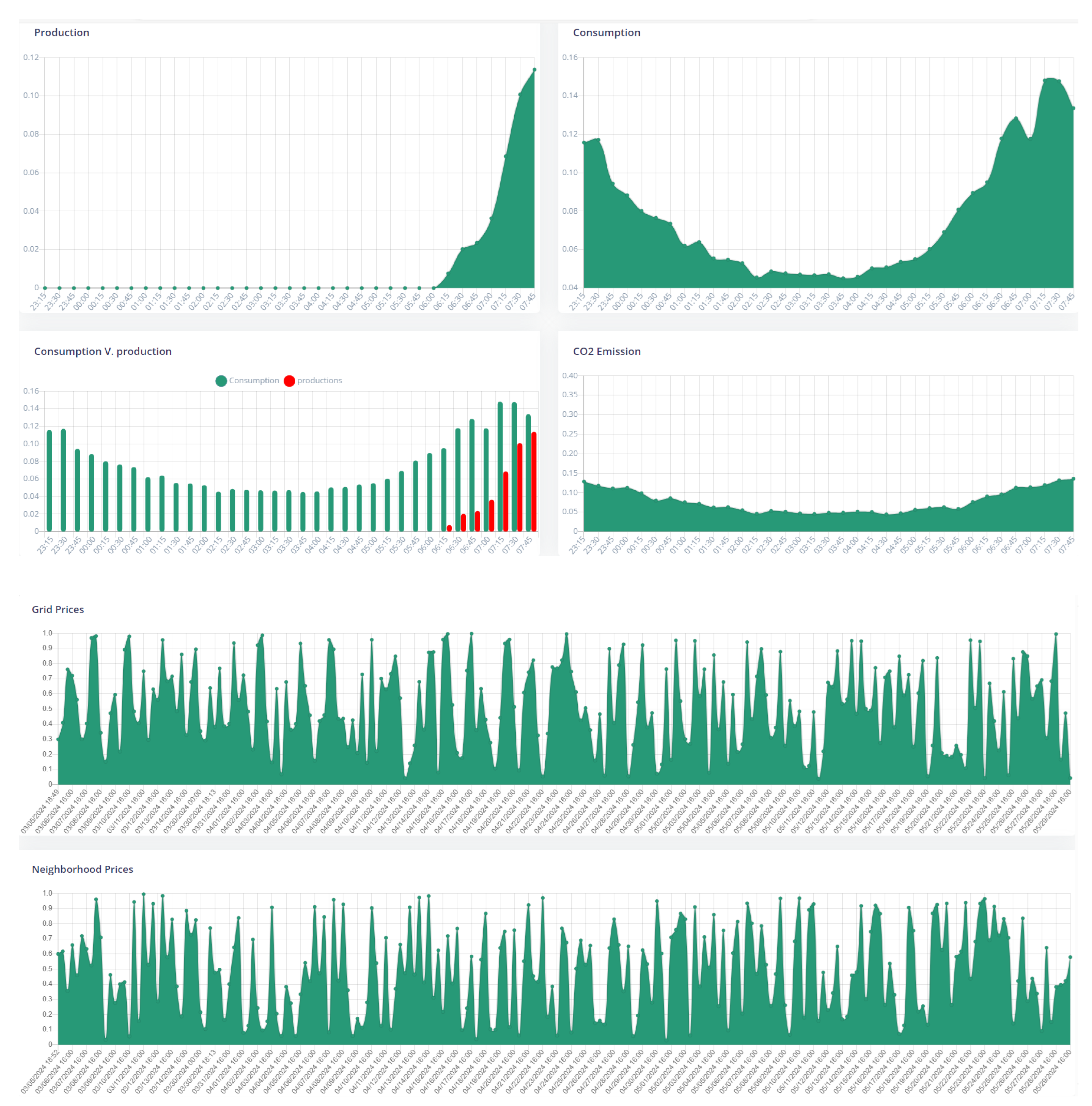The width and height of the screenshot is (1092, 1106).
Task: Click the 0.16 y-axis value in Consumption area chart
Action: (x=570, y=57)
